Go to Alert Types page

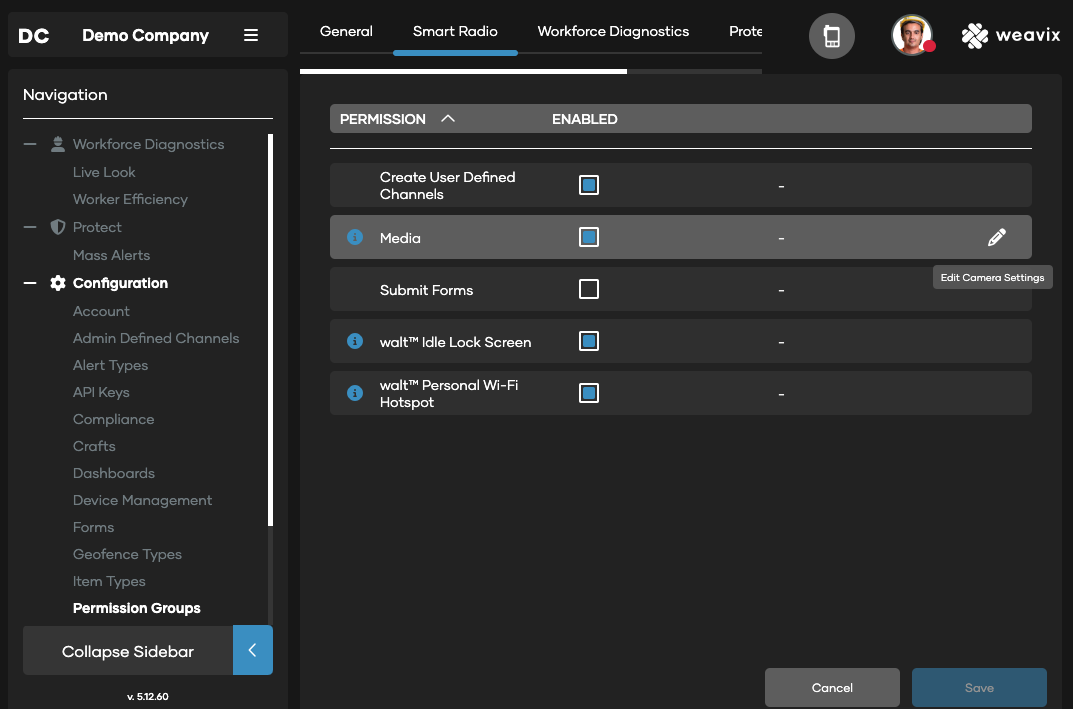pyautogui.click(x=110, y=365)
